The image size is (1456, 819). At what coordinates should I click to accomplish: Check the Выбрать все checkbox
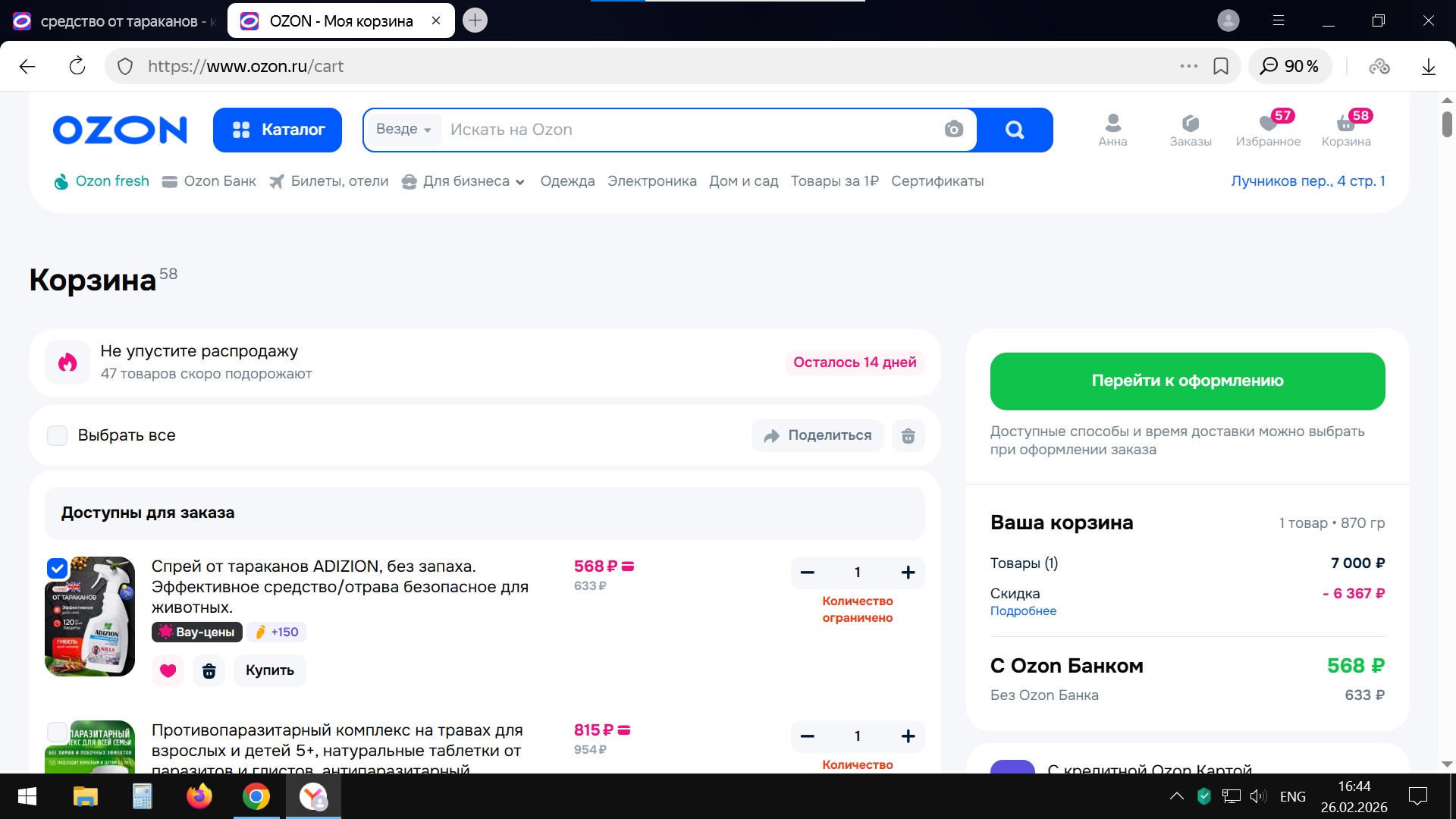click(58, 435)
